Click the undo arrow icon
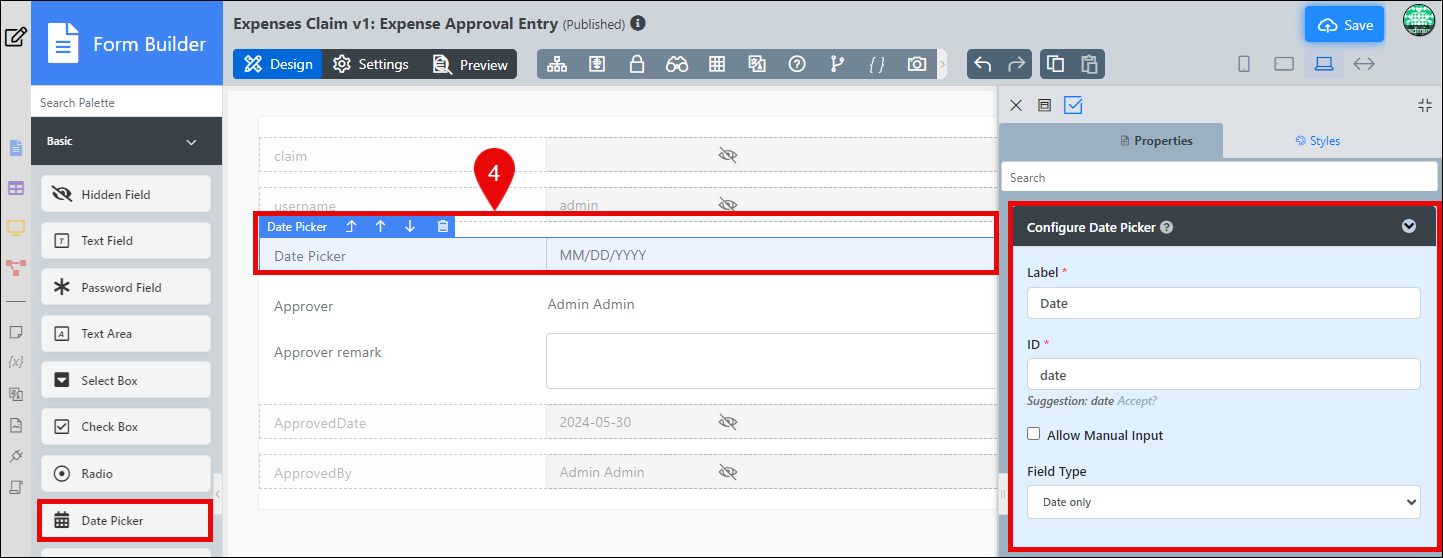The height and width of the screenshot is (558, 1443). 983,64
